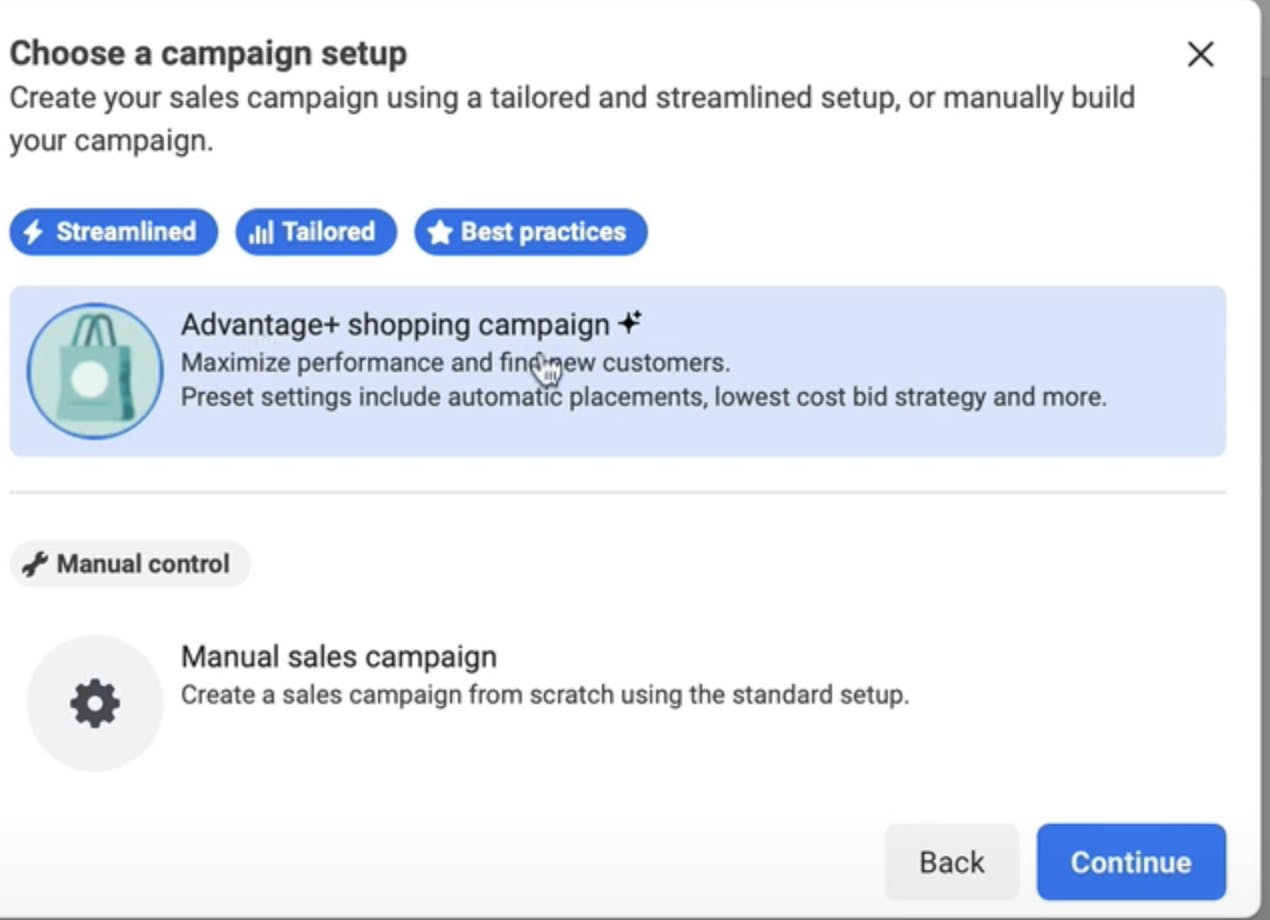Click the "Preset settings include automatic placements" line
Screen dimensions: 1270x920
[644, 397]
